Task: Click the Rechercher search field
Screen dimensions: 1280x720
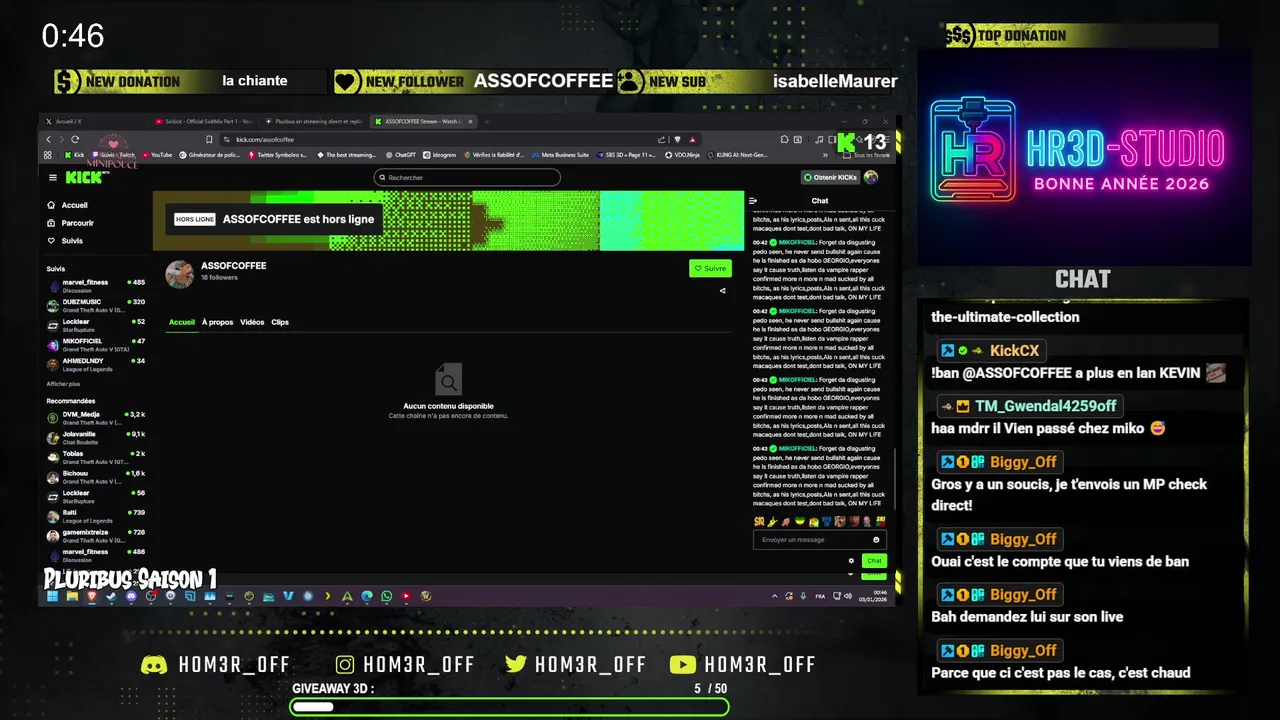Action: click(x=467, y=178)
